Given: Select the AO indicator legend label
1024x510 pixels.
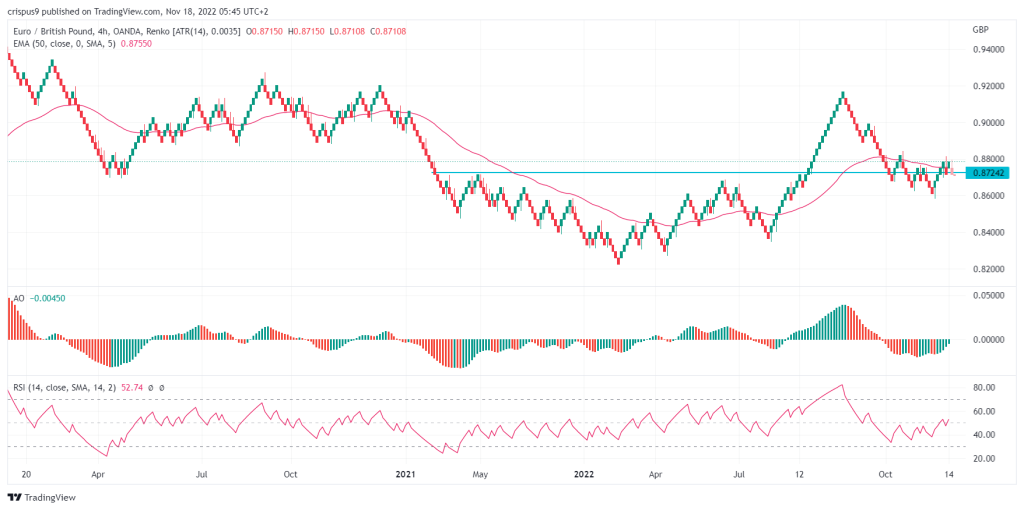Looking at the screenshot, I should click(x=18, y=298).
